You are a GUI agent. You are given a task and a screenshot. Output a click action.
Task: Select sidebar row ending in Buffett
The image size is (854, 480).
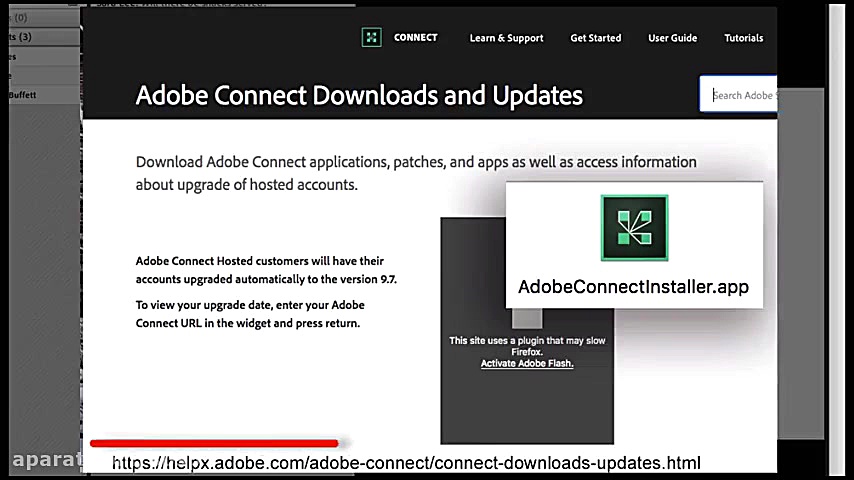pos(44,95)
